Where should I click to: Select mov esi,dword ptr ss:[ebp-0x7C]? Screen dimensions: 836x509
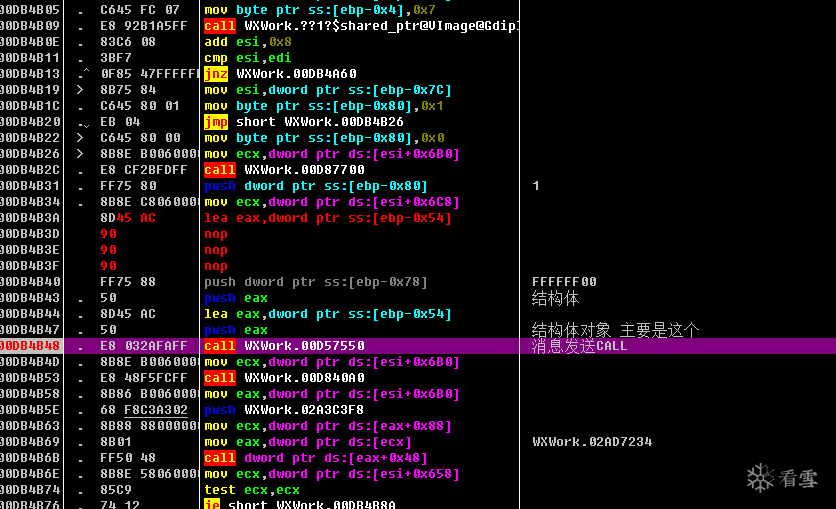click(x=328, y=90)
